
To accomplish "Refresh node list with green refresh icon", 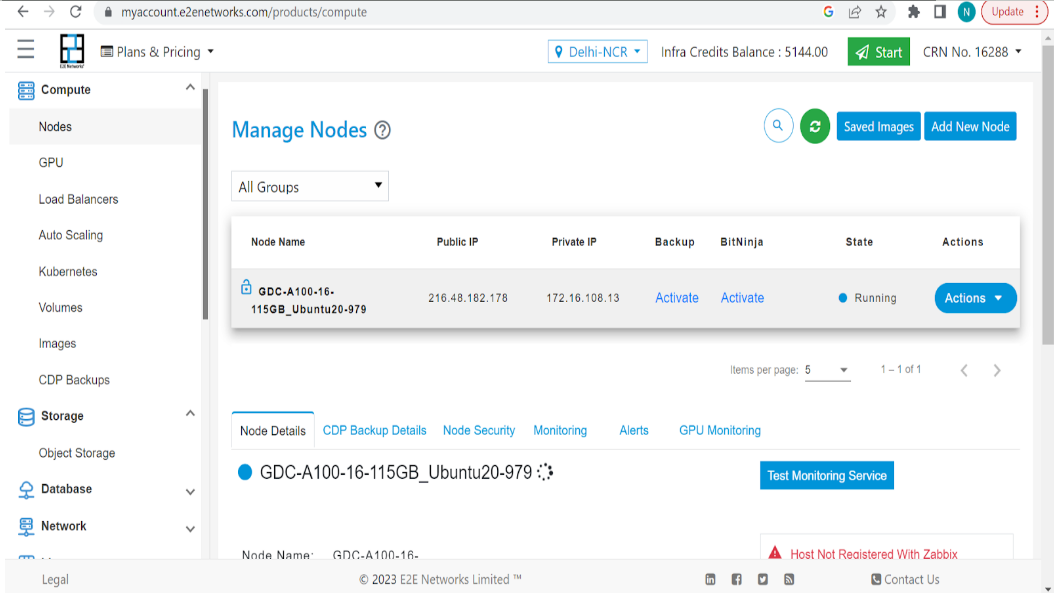I will (815, 126).
